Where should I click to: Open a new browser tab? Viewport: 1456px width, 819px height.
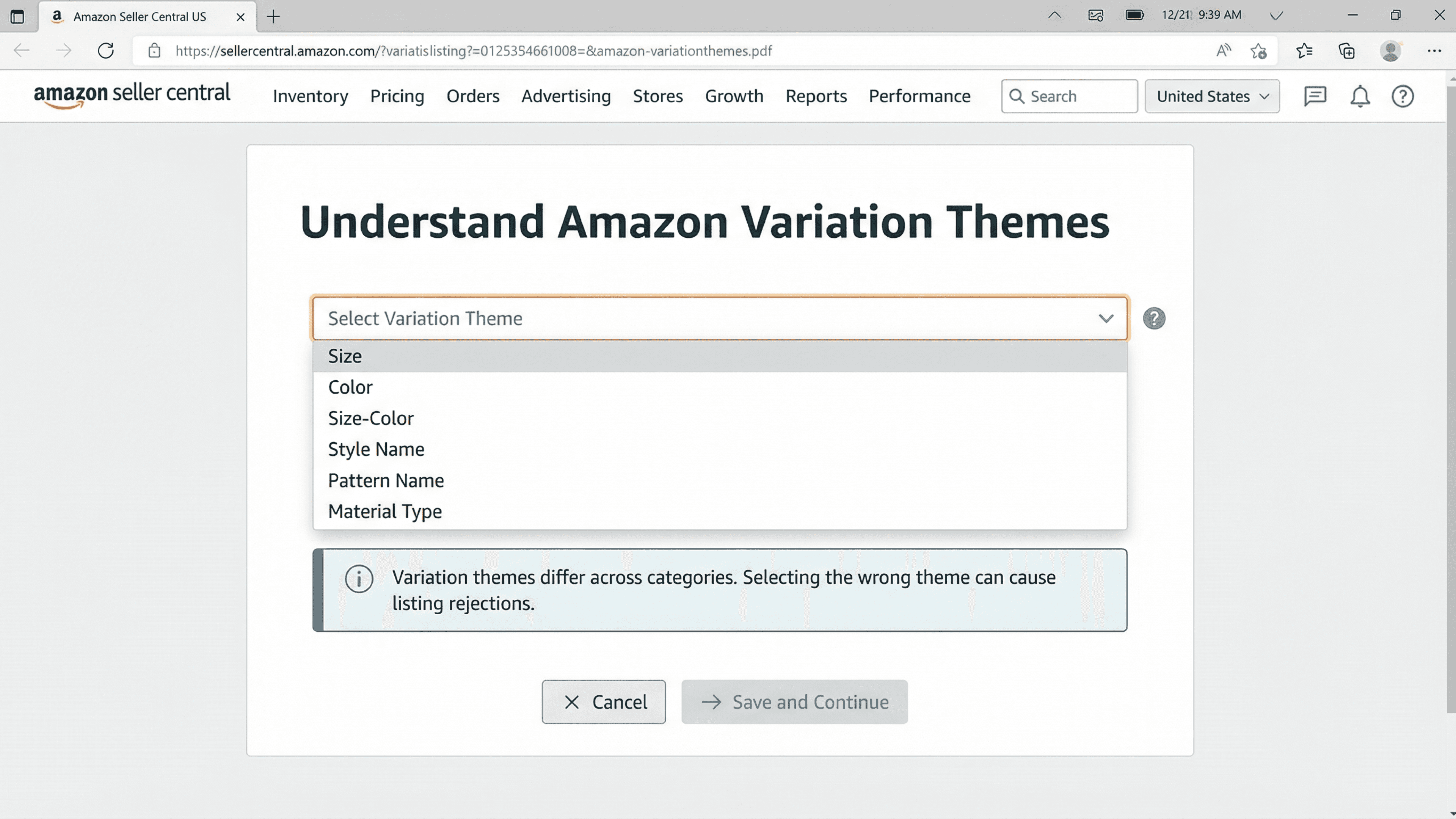[x=273, y=16]
